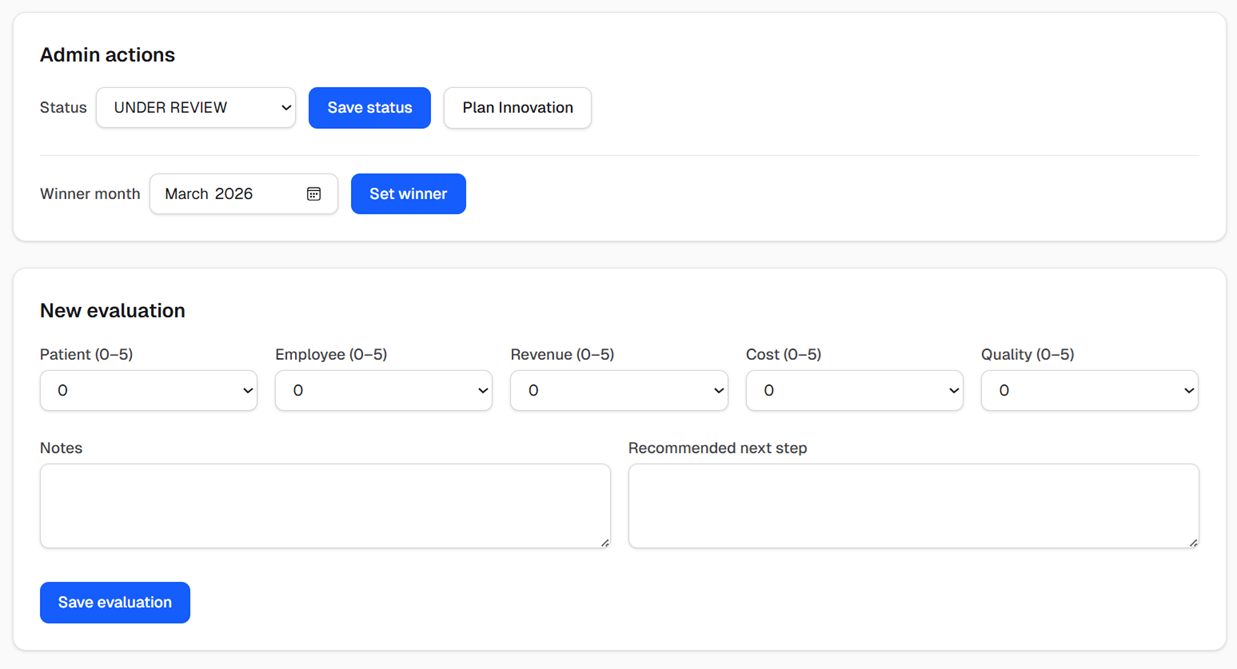The image size is (1237, 669).
Task: Click the Recommended next step label
Action: tap(717, 448)
